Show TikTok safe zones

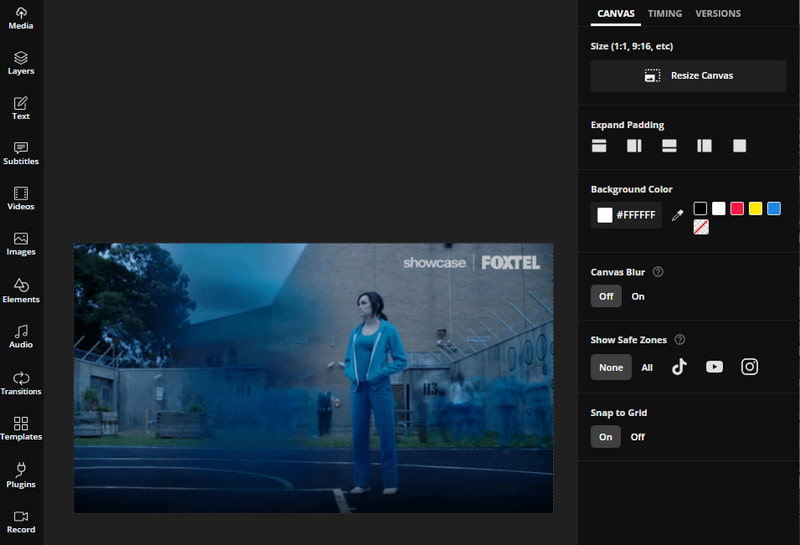pyautogui.click(x=679, y=367)
